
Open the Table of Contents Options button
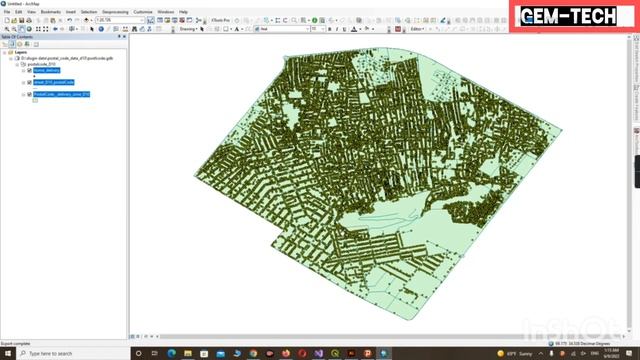click(36, 44)
